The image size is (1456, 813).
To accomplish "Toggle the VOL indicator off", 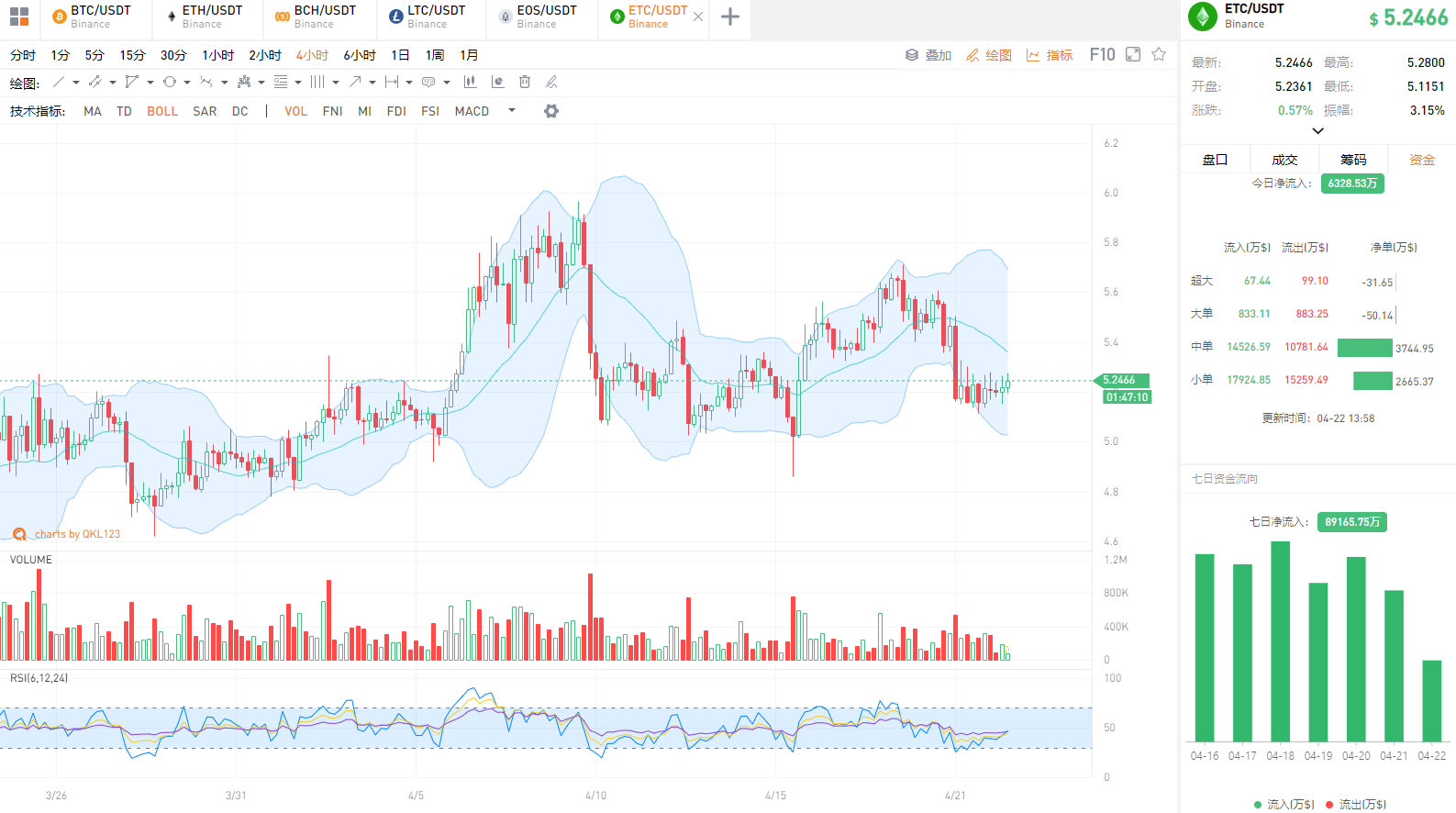I will coord(295,111).
